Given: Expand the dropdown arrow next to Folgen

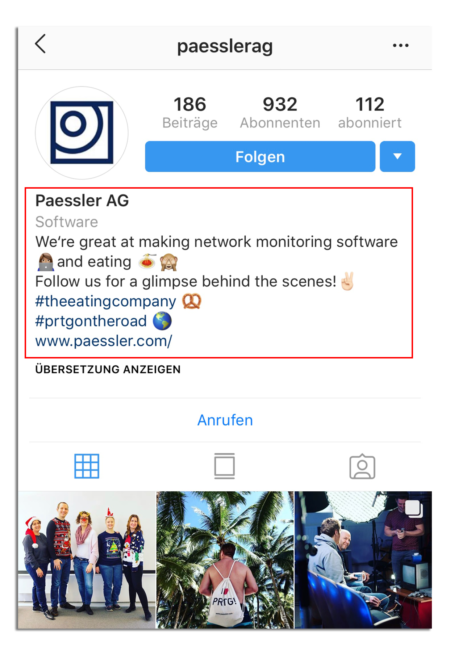Looking at the screenshot, I should point(397,156).
